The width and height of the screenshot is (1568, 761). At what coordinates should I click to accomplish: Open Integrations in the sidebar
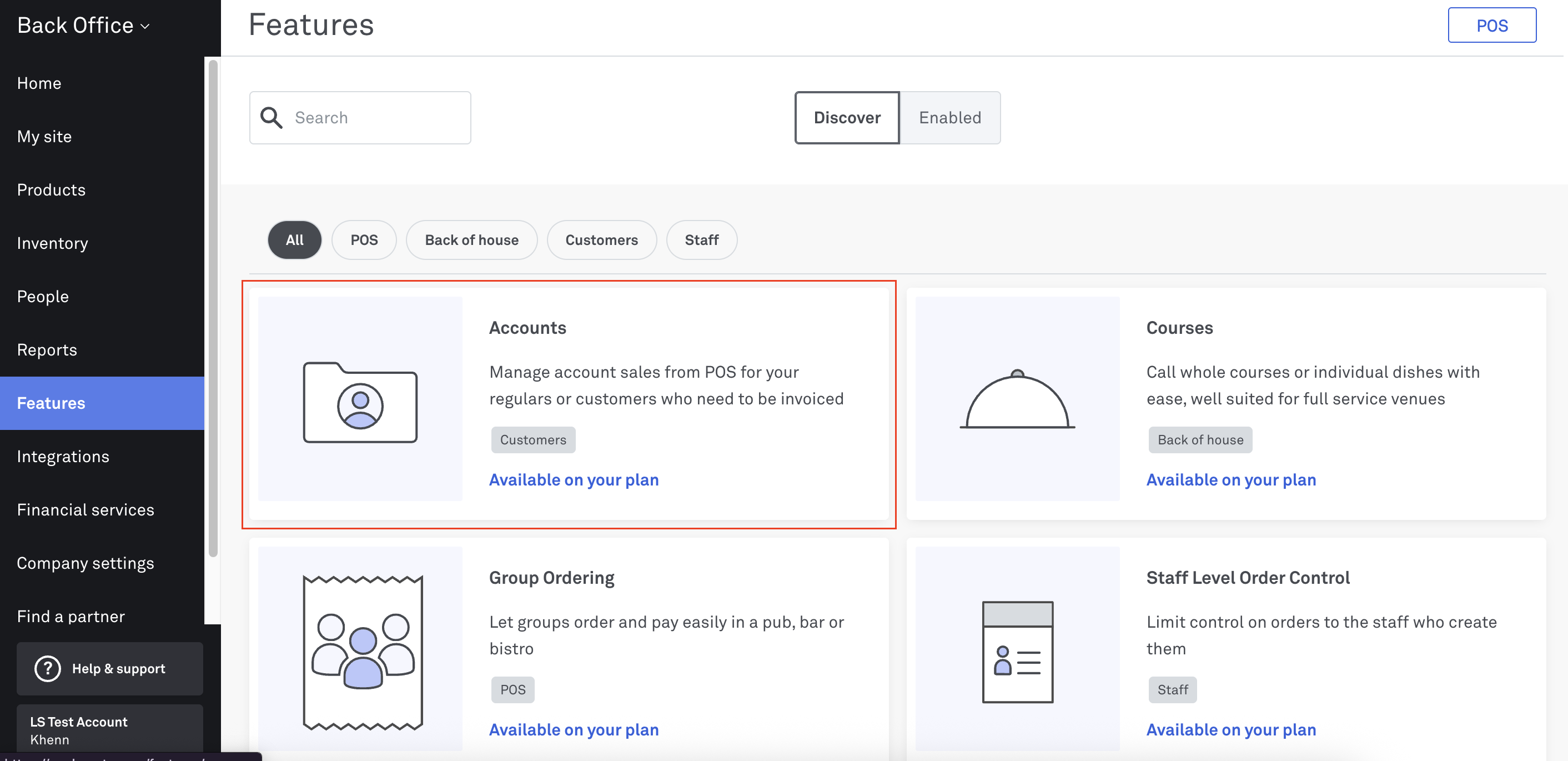coord(102,457)
